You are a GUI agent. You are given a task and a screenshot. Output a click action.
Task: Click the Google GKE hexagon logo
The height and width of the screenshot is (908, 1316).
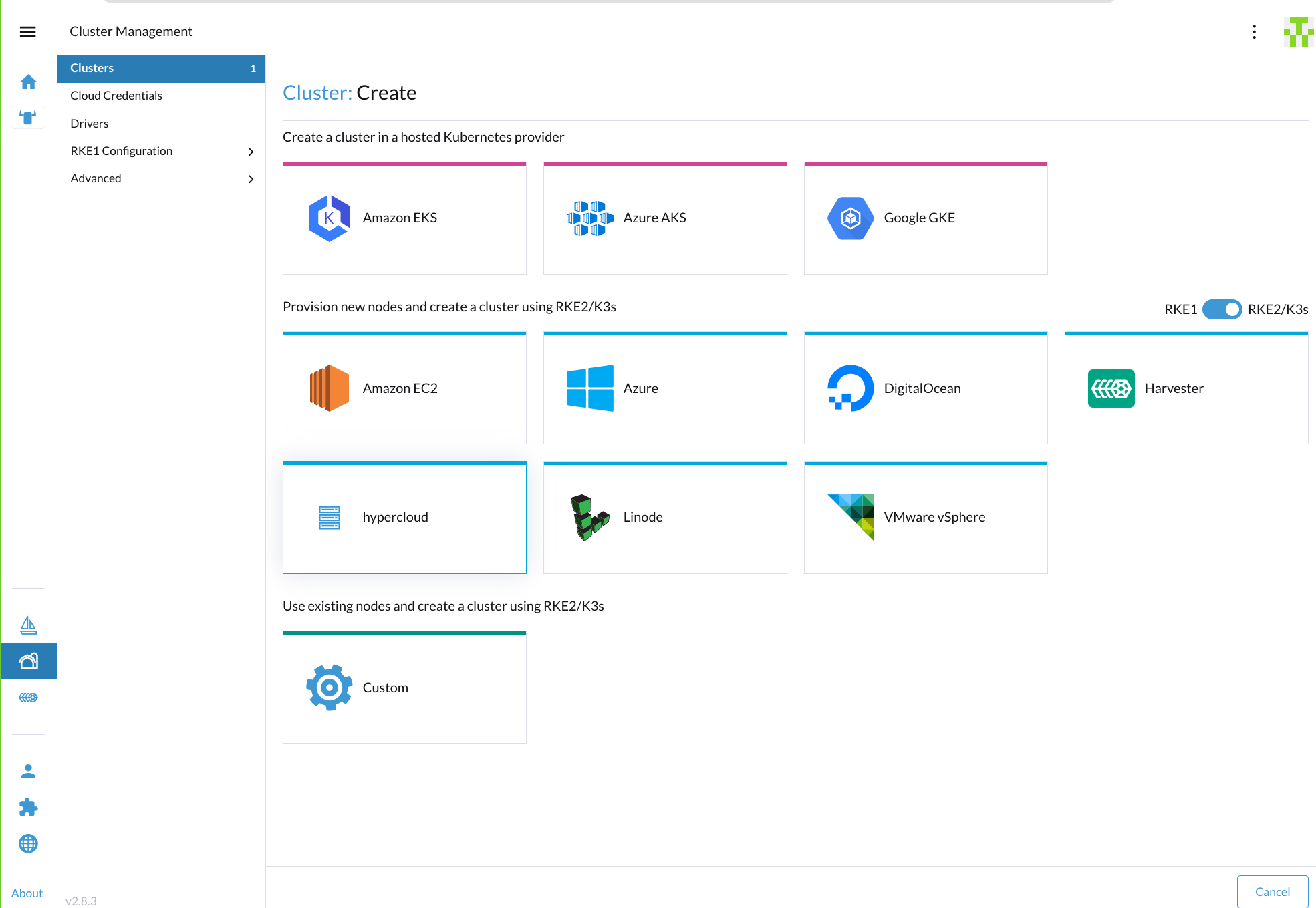coord(850,218)
